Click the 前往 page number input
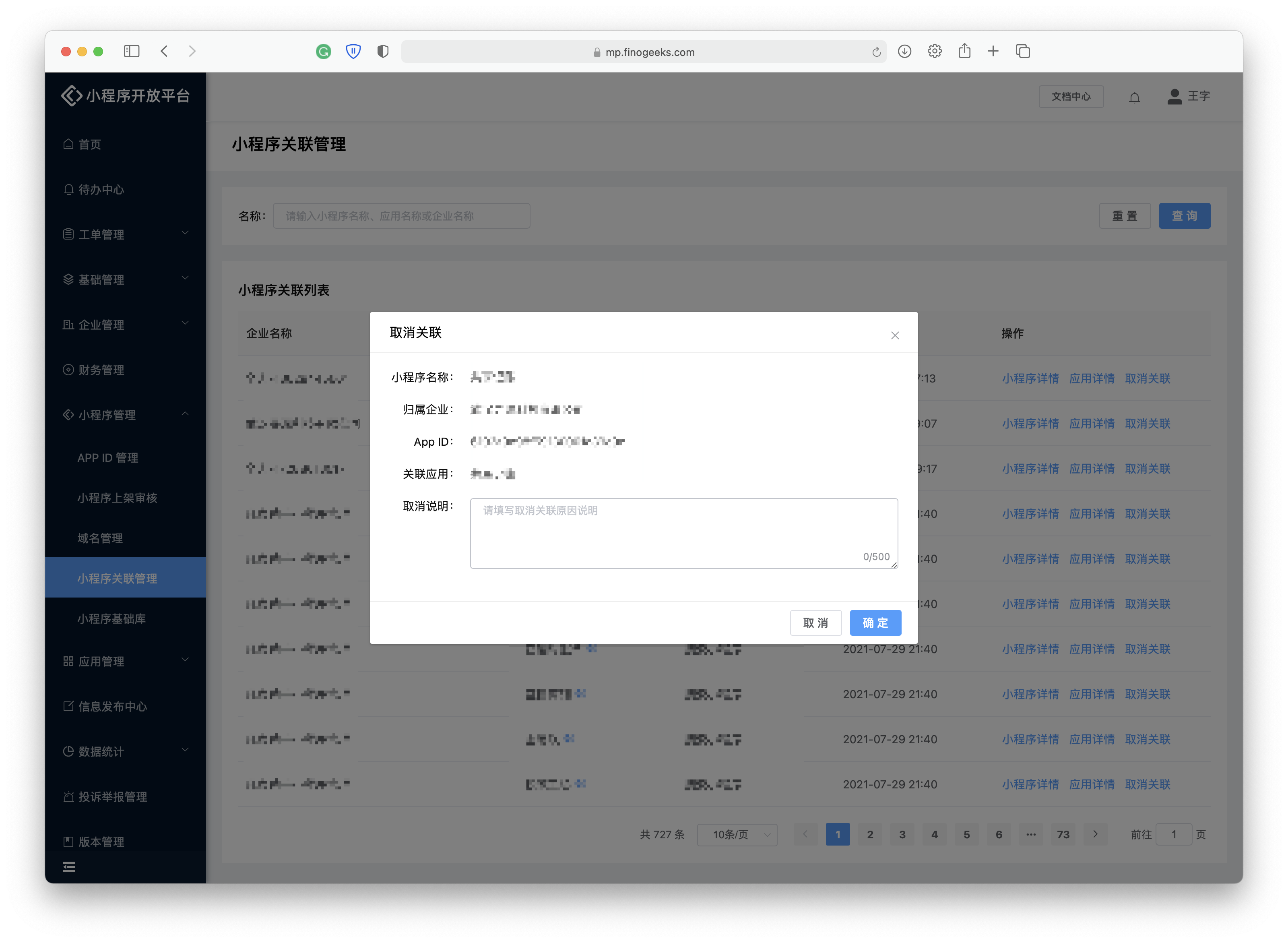 1173,835
